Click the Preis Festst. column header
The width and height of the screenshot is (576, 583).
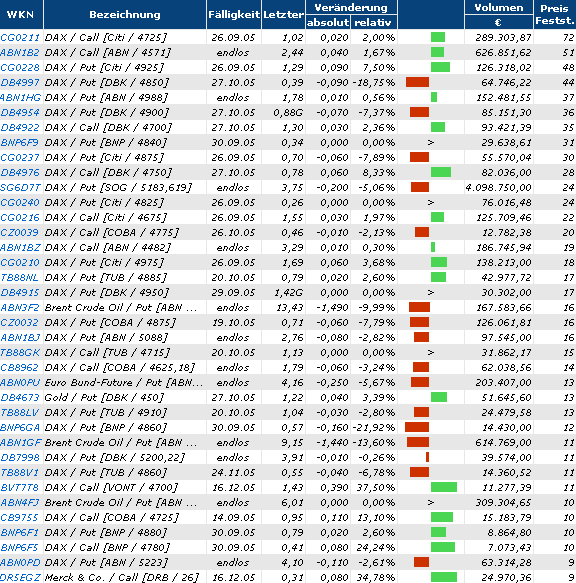pyautogui.click(x=555, y=15)
